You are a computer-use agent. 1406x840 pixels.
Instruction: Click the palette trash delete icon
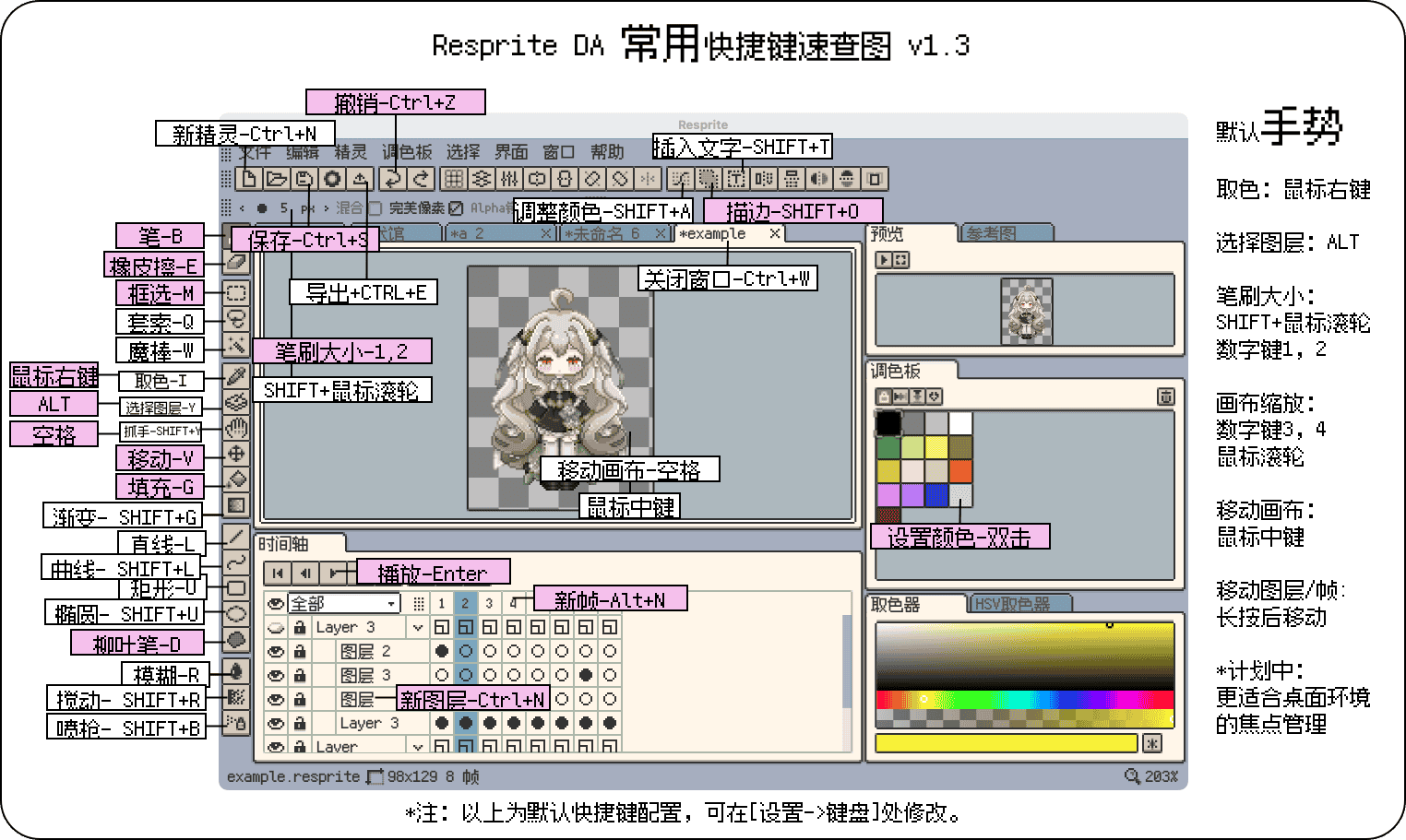click(x=1166, y=396)
